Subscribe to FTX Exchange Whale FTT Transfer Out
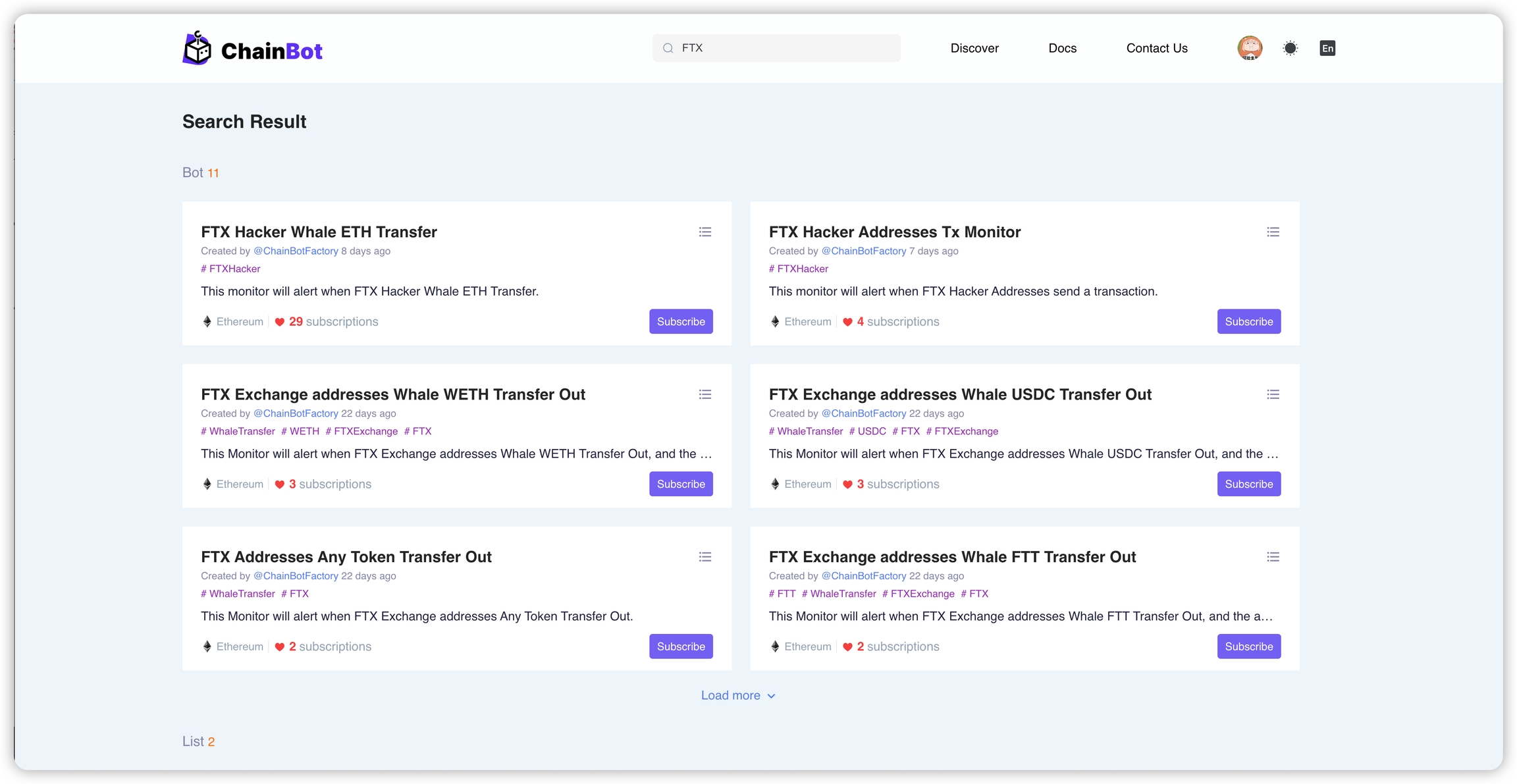Viewport: 1517px width, 784px height. (1248, 646)
